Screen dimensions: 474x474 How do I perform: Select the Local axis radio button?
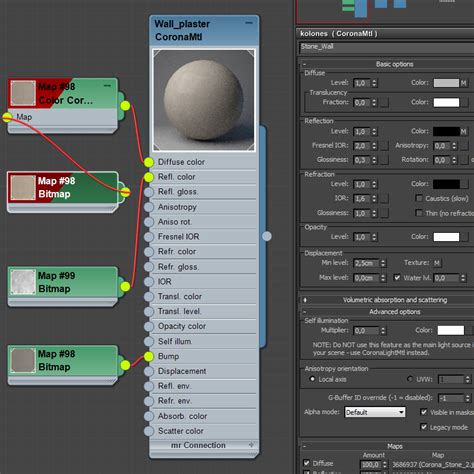click(x=312, y=379)
